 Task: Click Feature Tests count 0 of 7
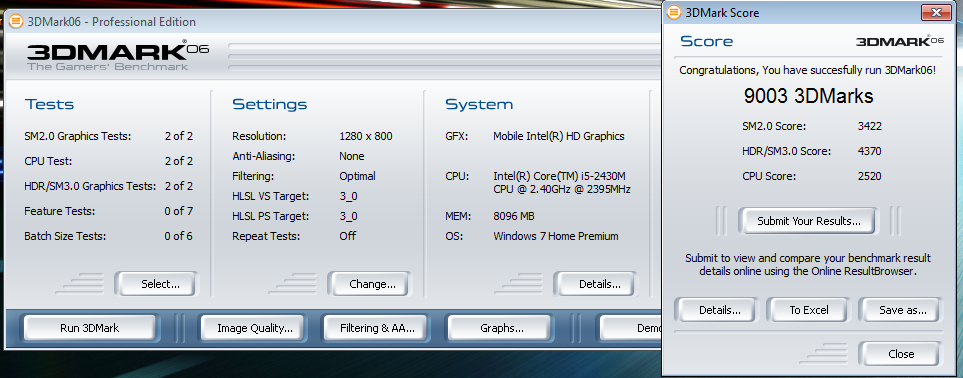pos(179,211)
